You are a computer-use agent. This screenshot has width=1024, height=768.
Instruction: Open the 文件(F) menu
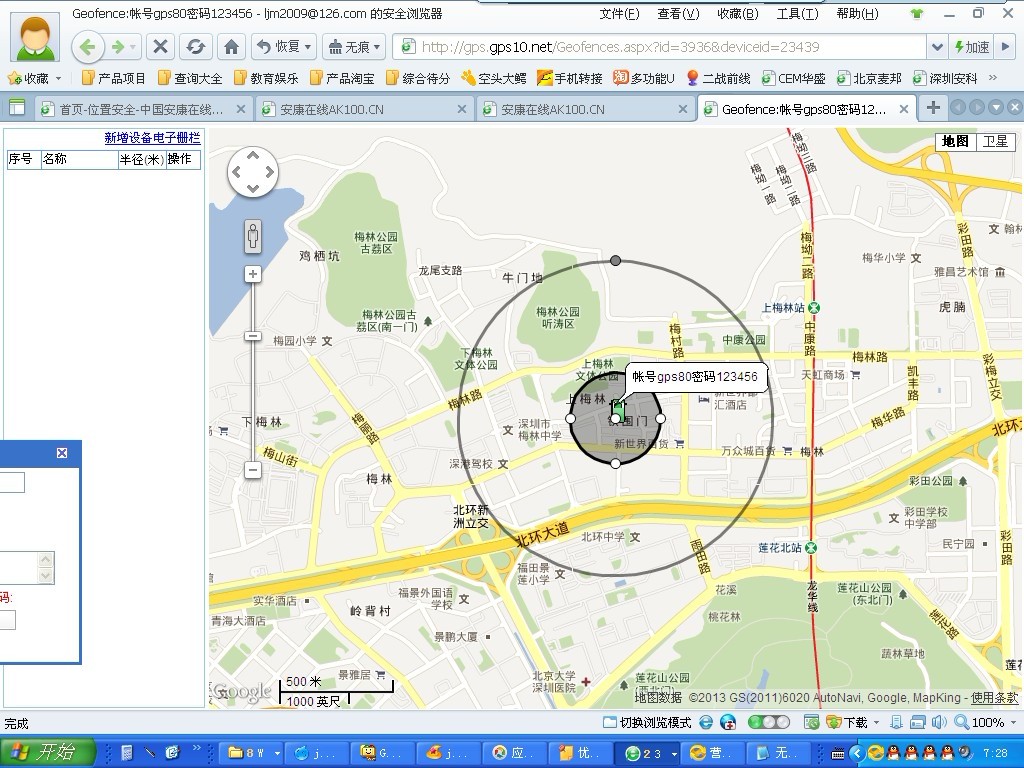point(619,14)
